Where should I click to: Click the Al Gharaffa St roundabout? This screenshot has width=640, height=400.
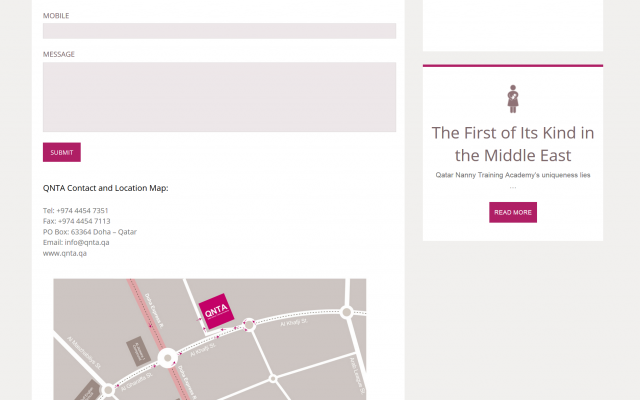point(109,389)
